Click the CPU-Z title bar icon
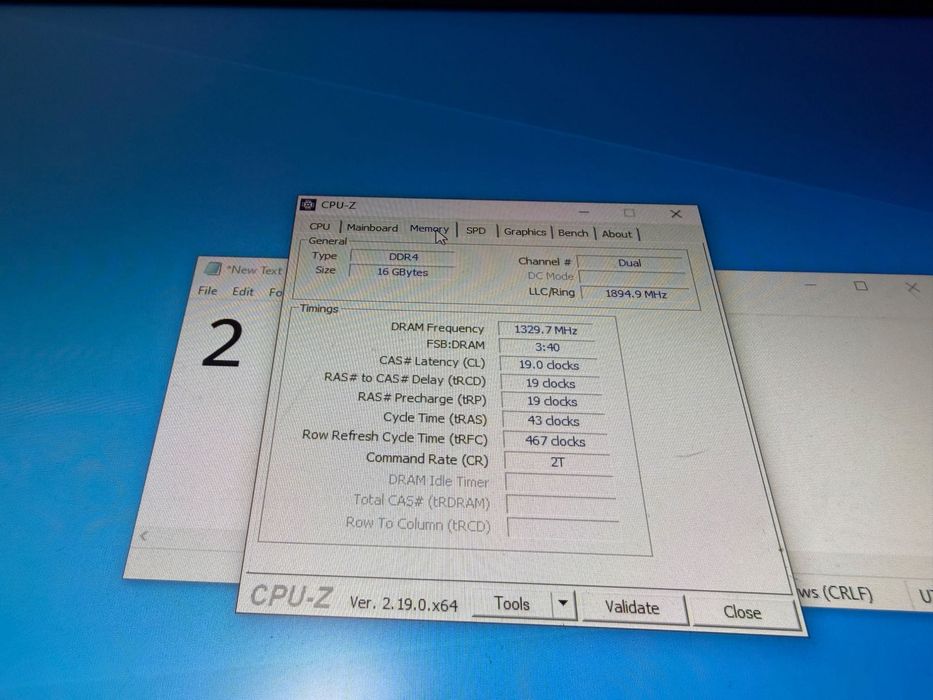This screenshot has width=933, height=700. pos(308,204)
